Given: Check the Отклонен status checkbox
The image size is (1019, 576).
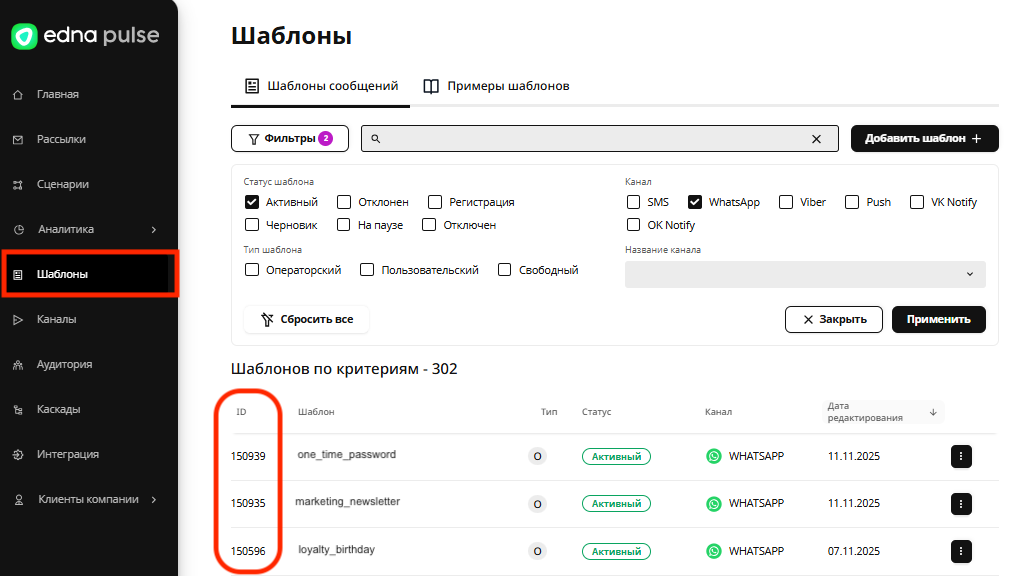Looking at the screenshot, I should pos(344,202).
